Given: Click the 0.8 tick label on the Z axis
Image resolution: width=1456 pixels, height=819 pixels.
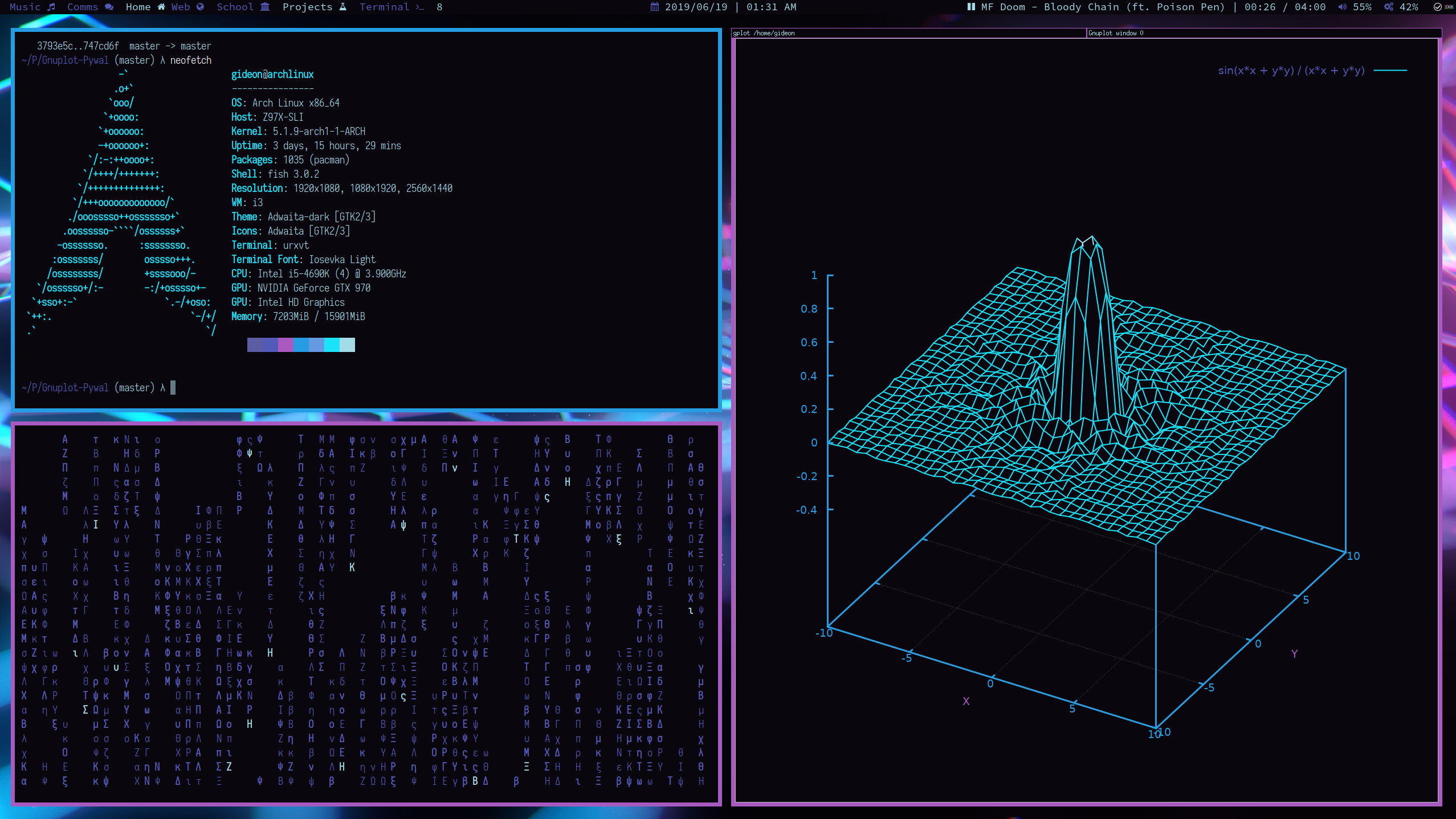Looking at the screenshot, I should pos(809,309).
